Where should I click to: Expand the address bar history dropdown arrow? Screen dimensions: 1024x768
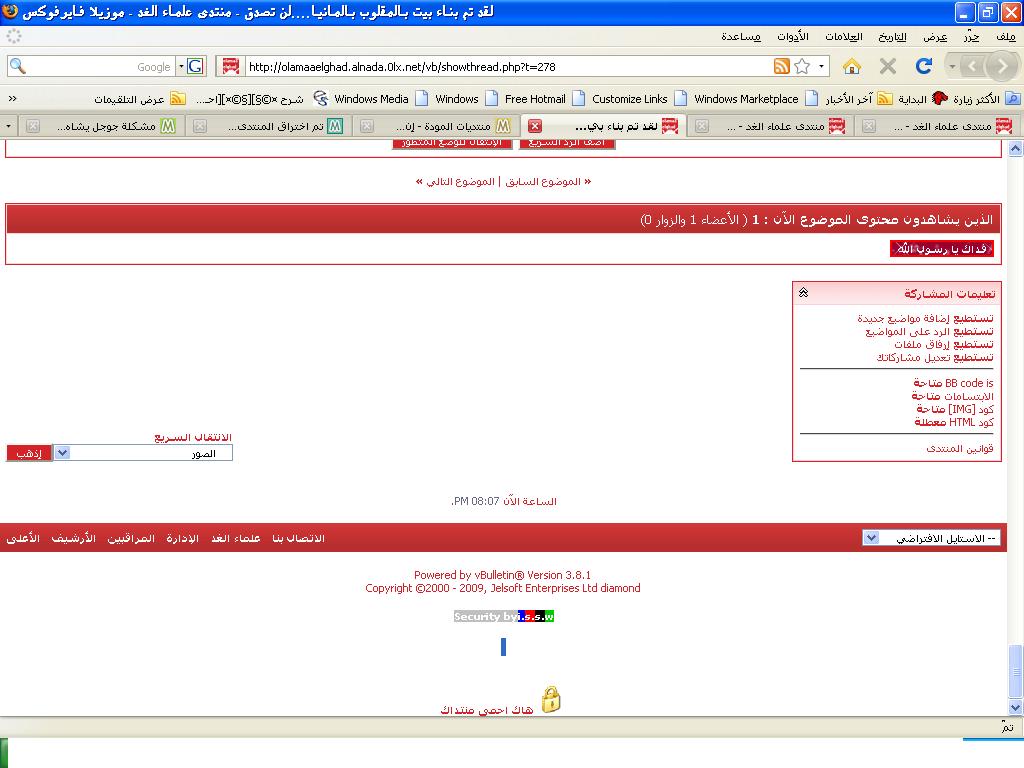pyautogui.click(x=822, y=66)
